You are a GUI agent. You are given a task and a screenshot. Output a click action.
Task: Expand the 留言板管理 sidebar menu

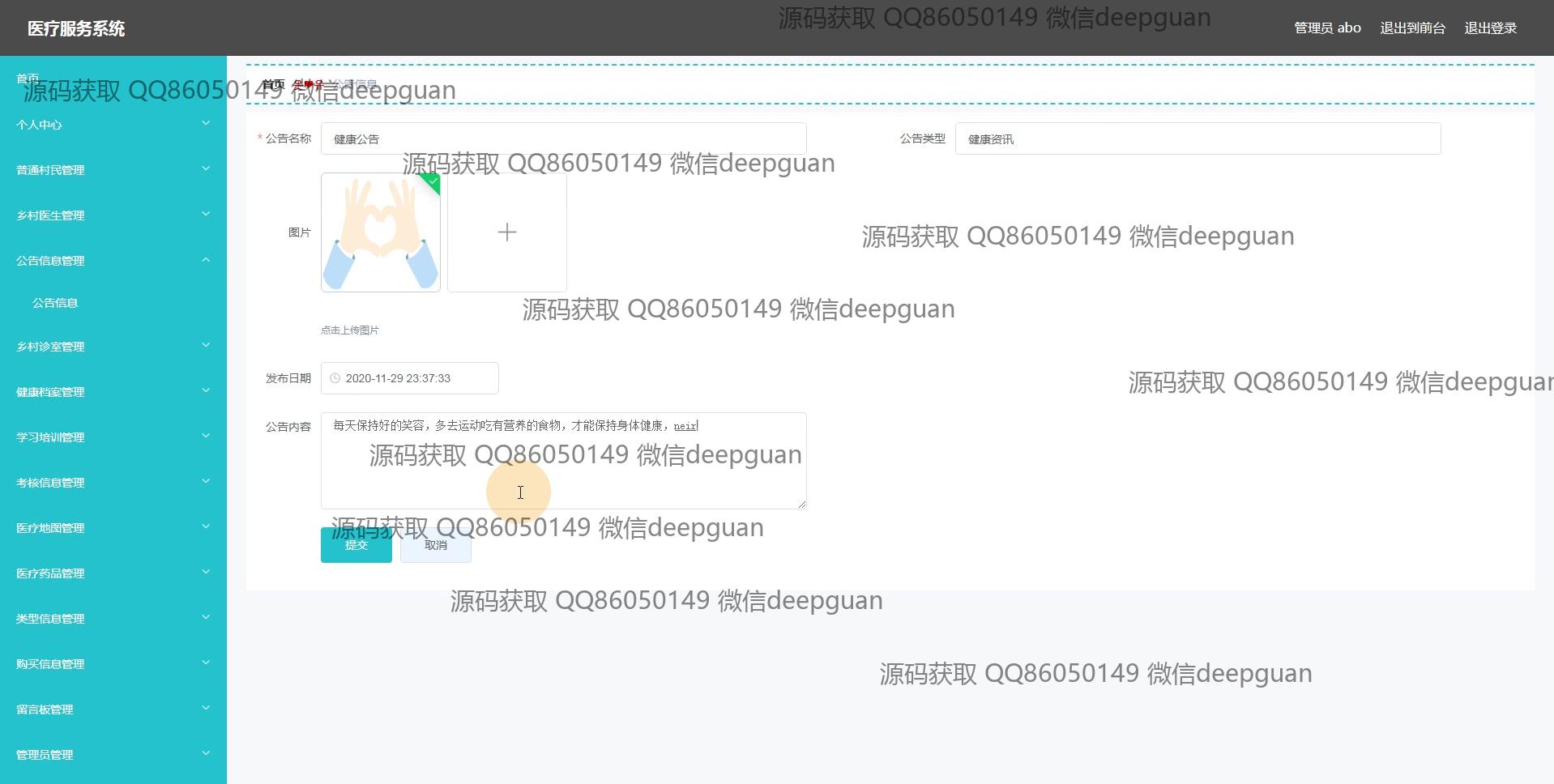(113, 709)
